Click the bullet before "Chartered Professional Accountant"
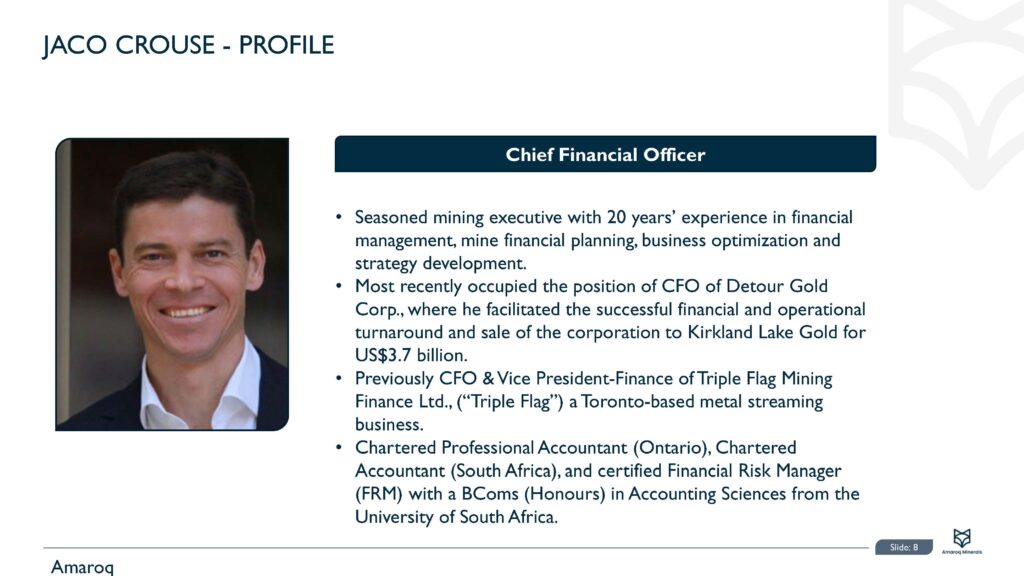Screen dimensions: 1024x576 (x=340, y=448)
